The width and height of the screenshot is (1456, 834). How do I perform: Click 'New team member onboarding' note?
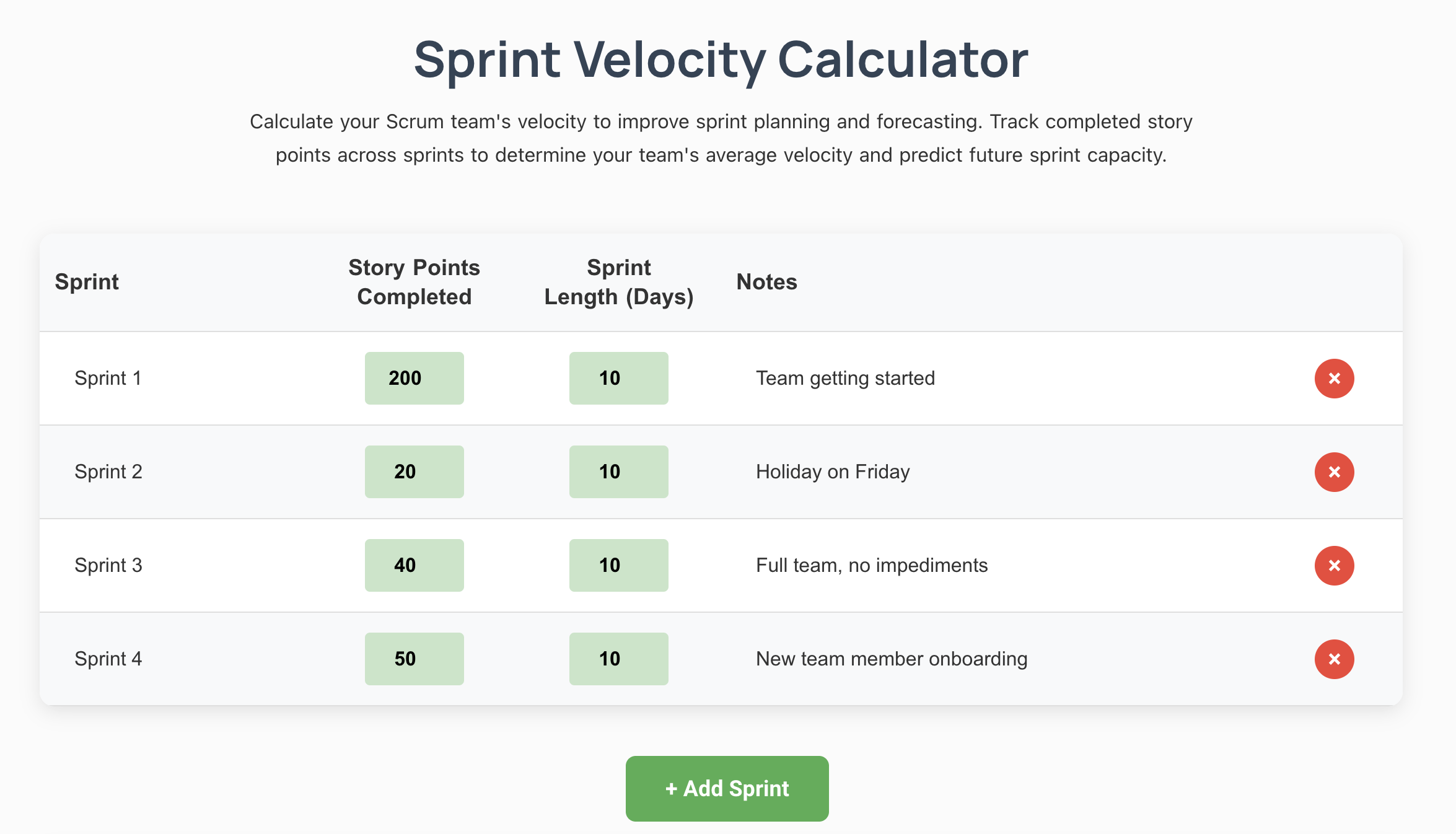tap(891, 659)
